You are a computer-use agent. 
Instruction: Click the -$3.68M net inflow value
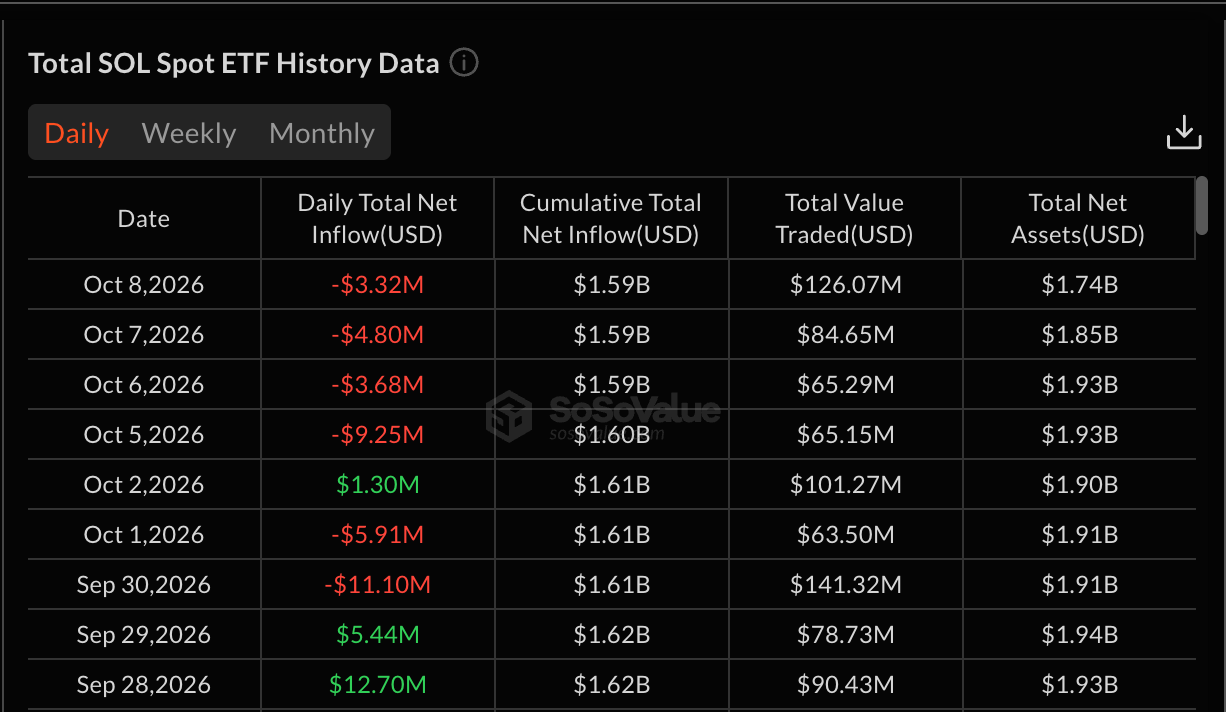(377, 385)
